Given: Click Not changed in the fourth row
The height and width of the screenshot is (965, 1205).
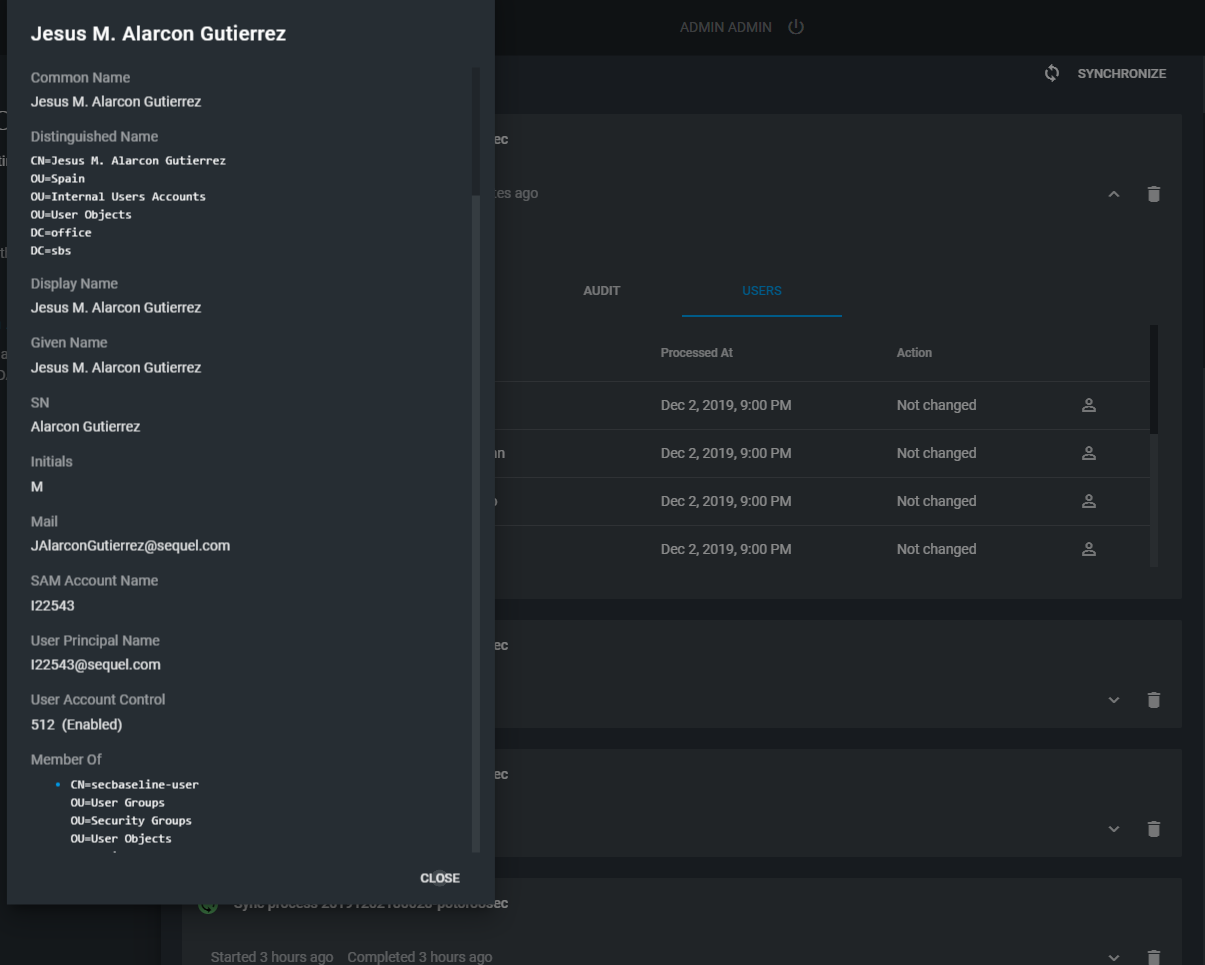Looking at the screenshot, I should pyautogui.click(x=937, y=549).
